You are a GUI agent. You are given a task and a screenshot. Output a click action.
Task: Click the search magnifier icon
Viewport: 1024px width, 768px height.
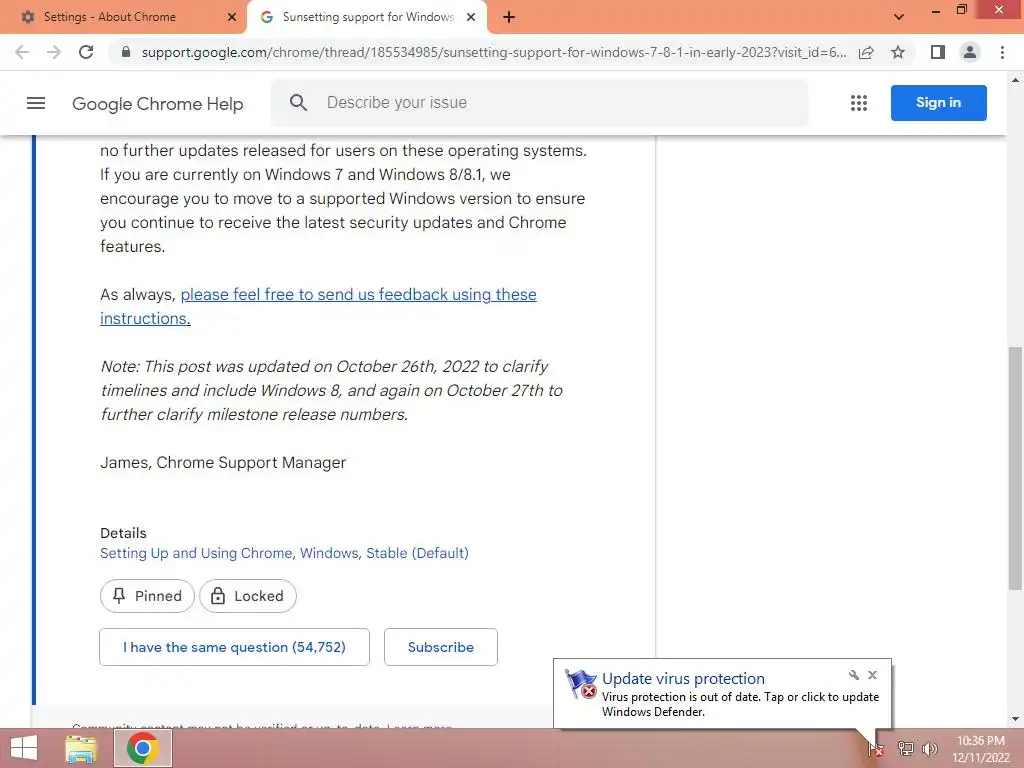point(298,103)
